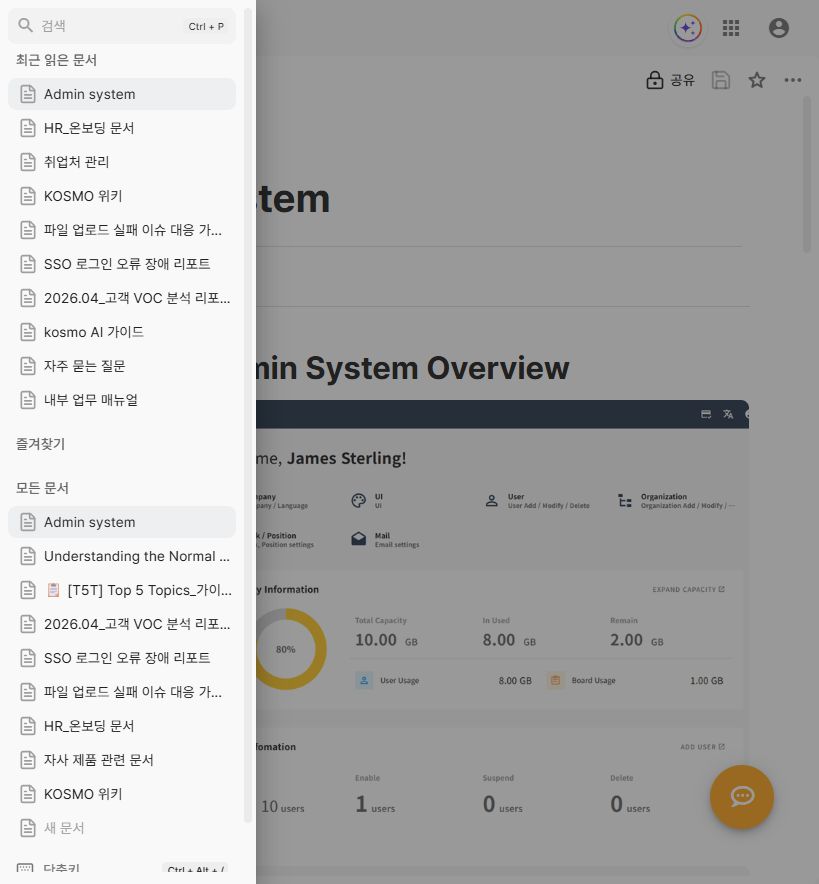
Task: Click the User Usage blue icon
Action: pyautogui.click(x=364, y=680)
